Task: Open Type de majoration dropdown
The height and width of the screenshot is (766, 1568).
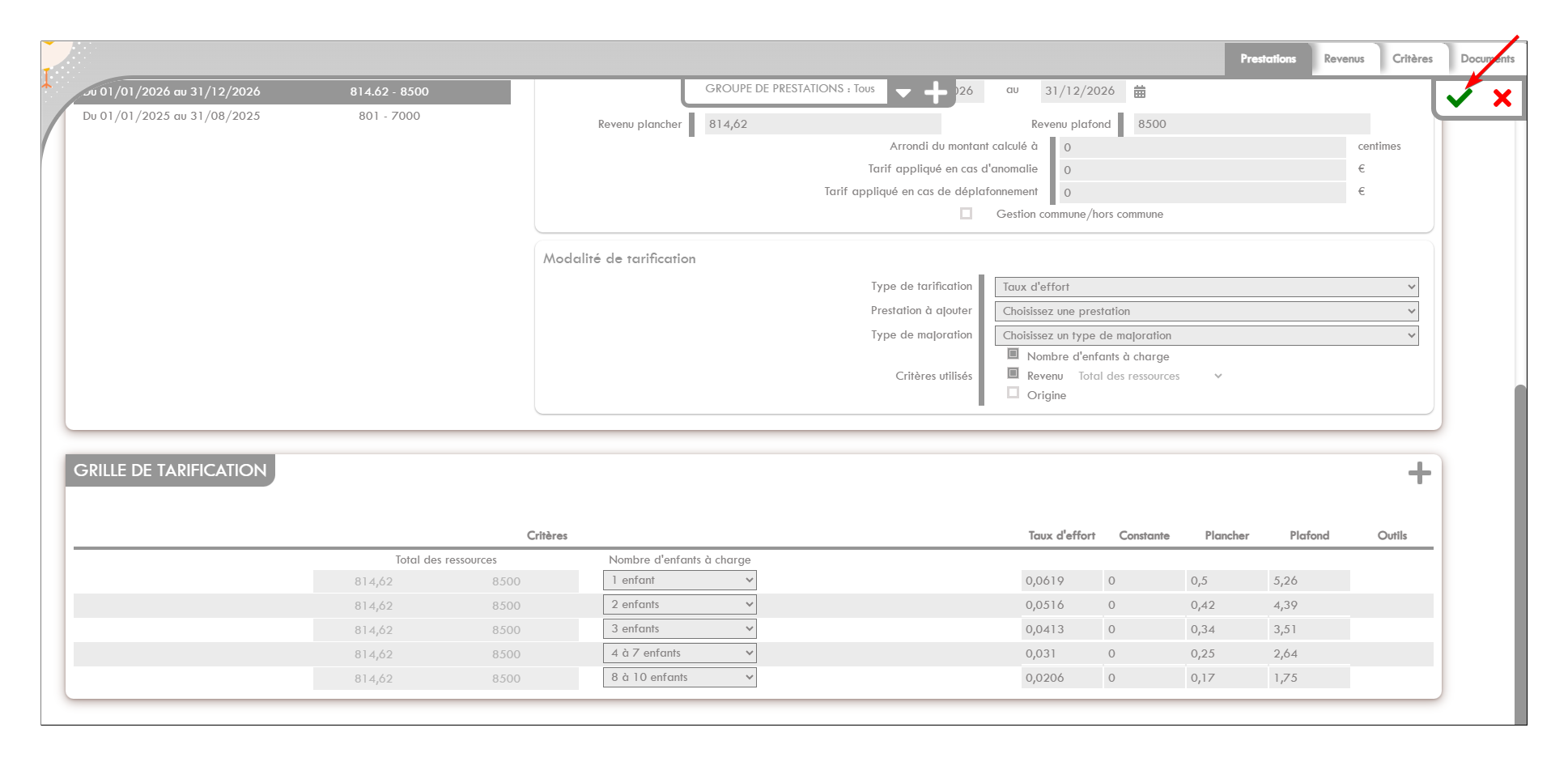Action: point(1205,335)
